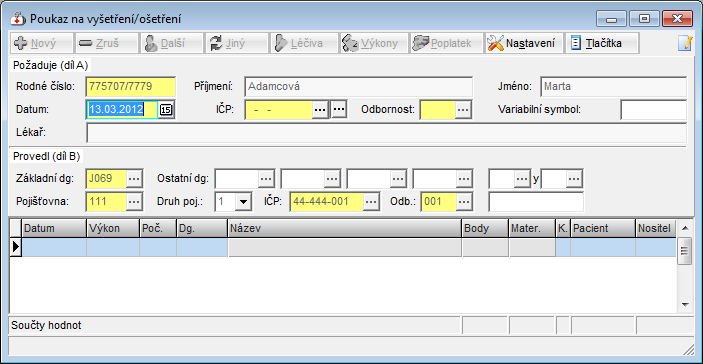
Task: Click the Další toolbar button
Action: pos(171,43)
